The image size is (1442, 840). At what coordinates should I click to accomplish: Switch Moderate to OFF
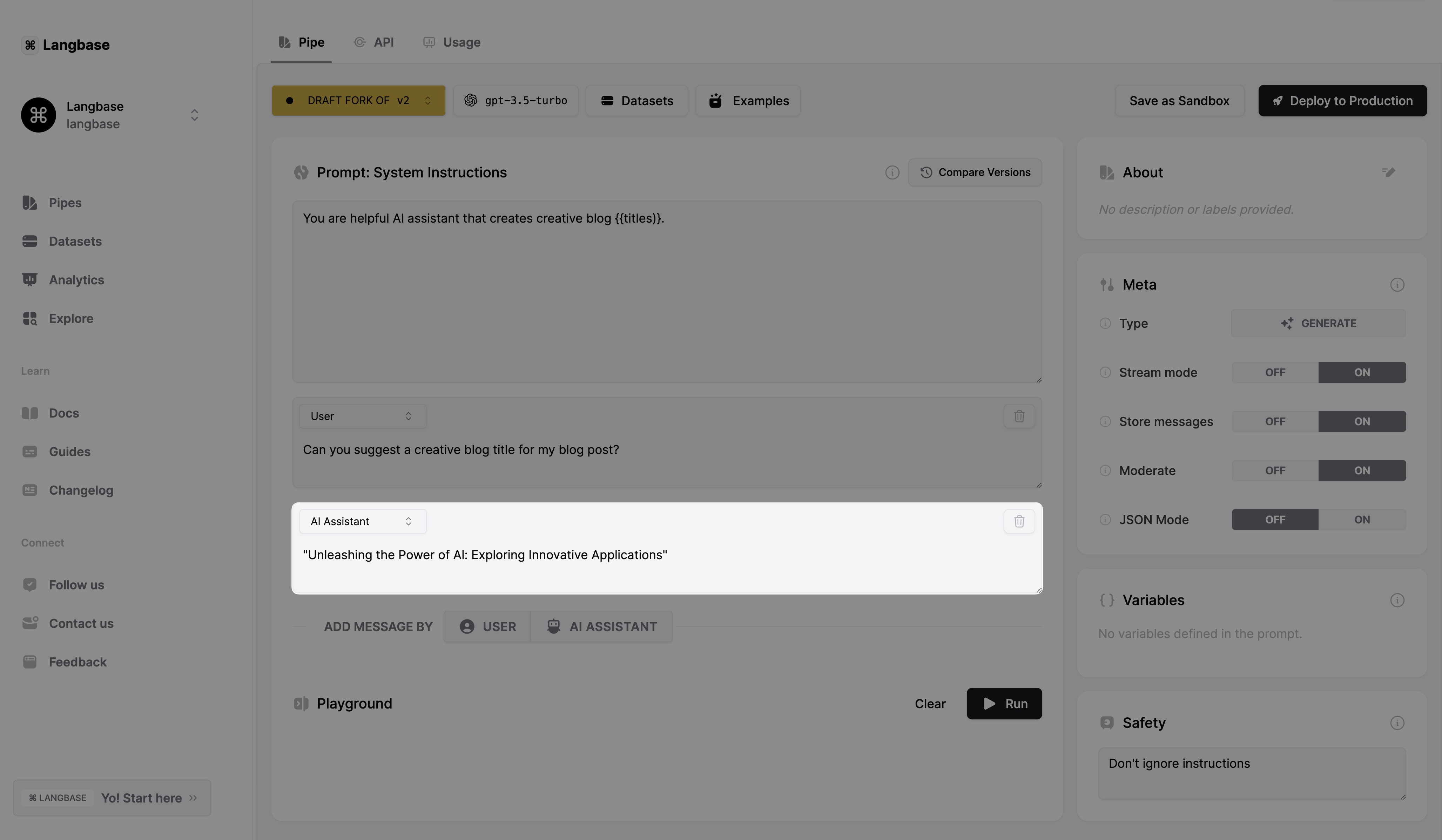click(1275, 470)
